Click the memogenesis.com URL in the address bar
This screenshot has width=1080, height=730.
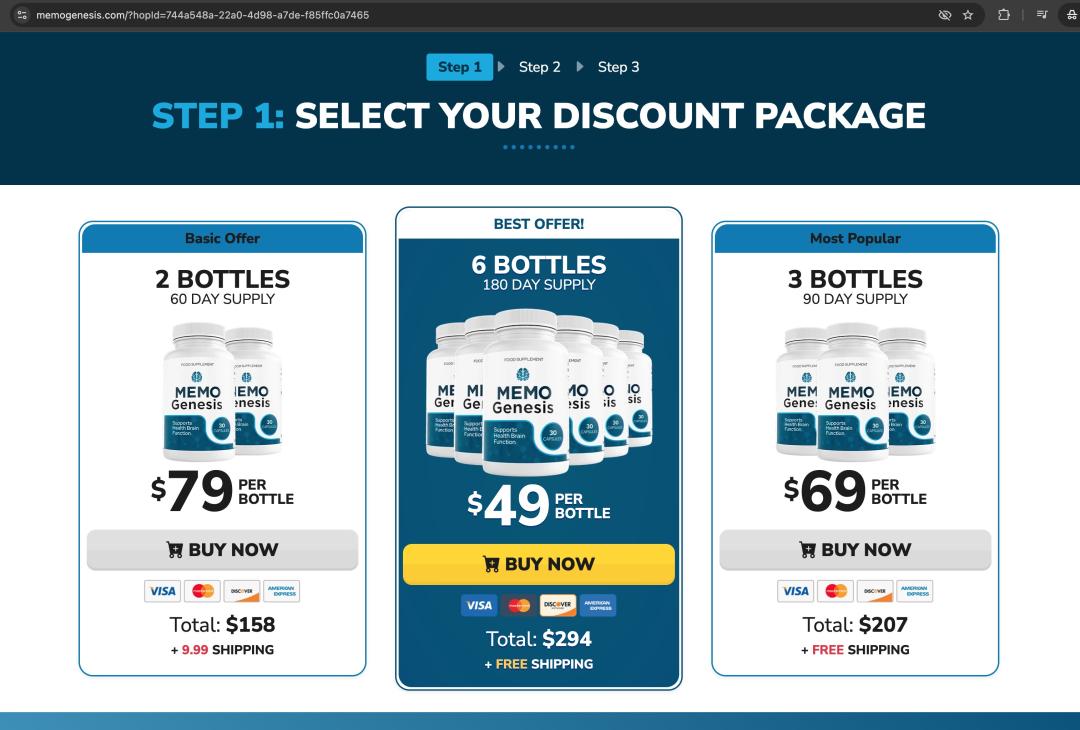[202, 15]
